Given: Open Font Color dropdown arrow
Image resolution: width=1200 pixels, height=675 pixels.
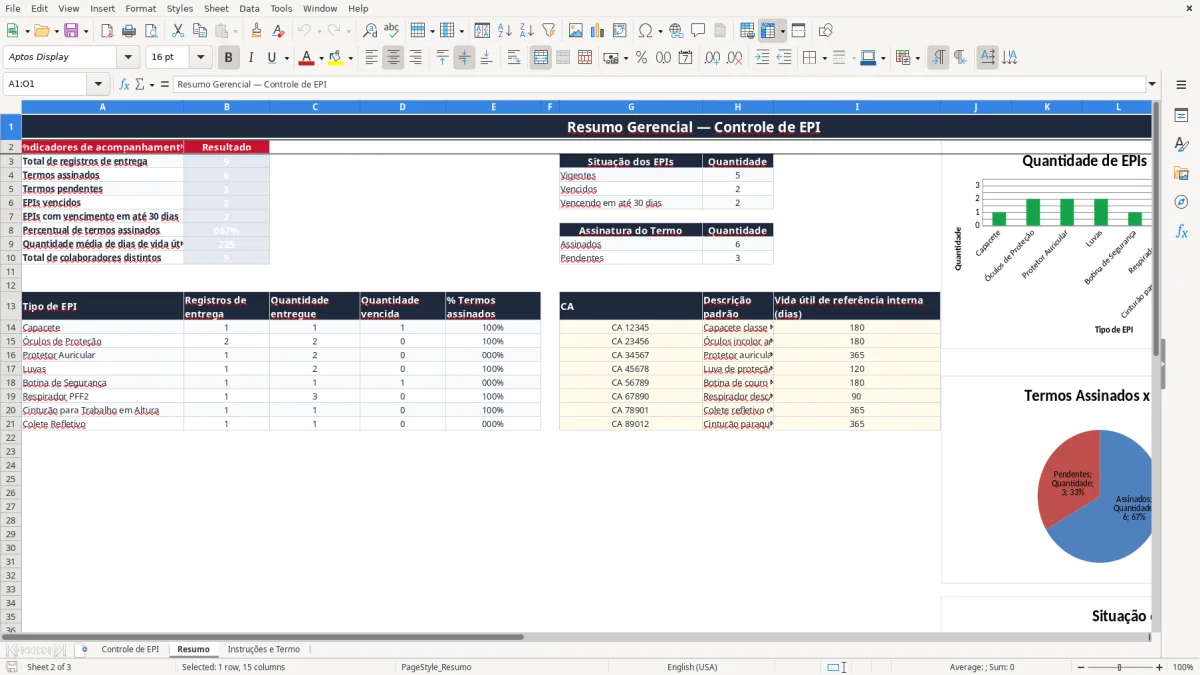Looking at the screenshot, I should point(321,58).
